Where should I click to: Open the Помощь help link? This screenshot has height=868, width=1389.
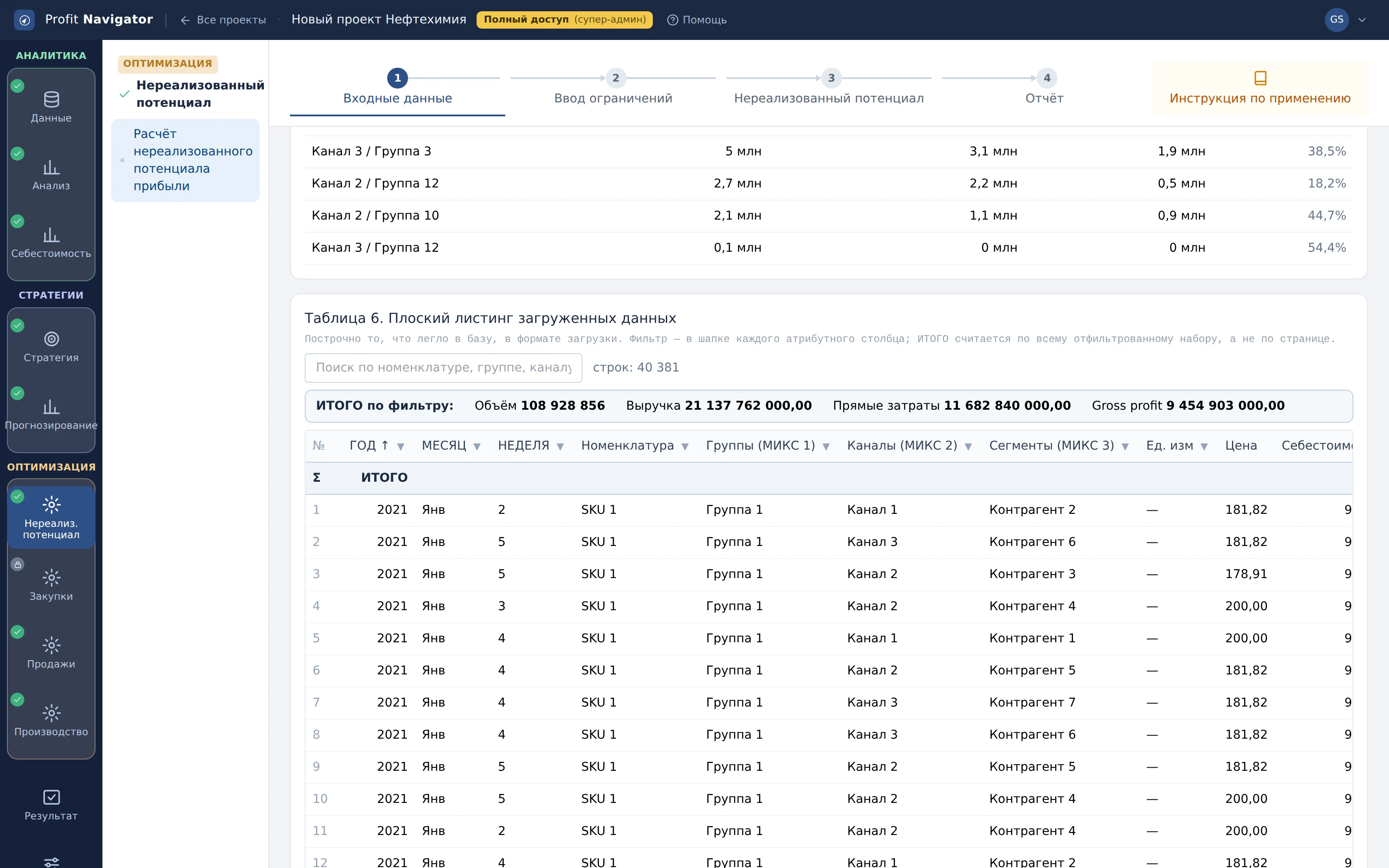point(697,20)
